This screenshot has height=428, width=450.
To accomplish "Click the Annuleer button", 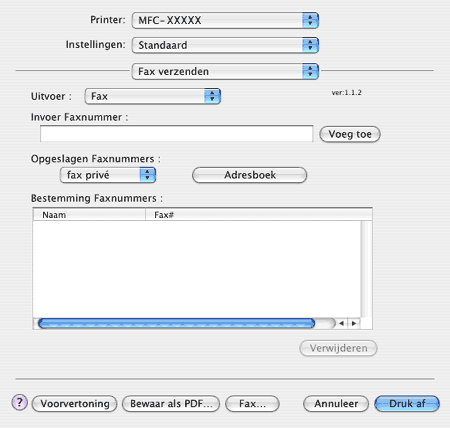I will [x=336, y=404].
